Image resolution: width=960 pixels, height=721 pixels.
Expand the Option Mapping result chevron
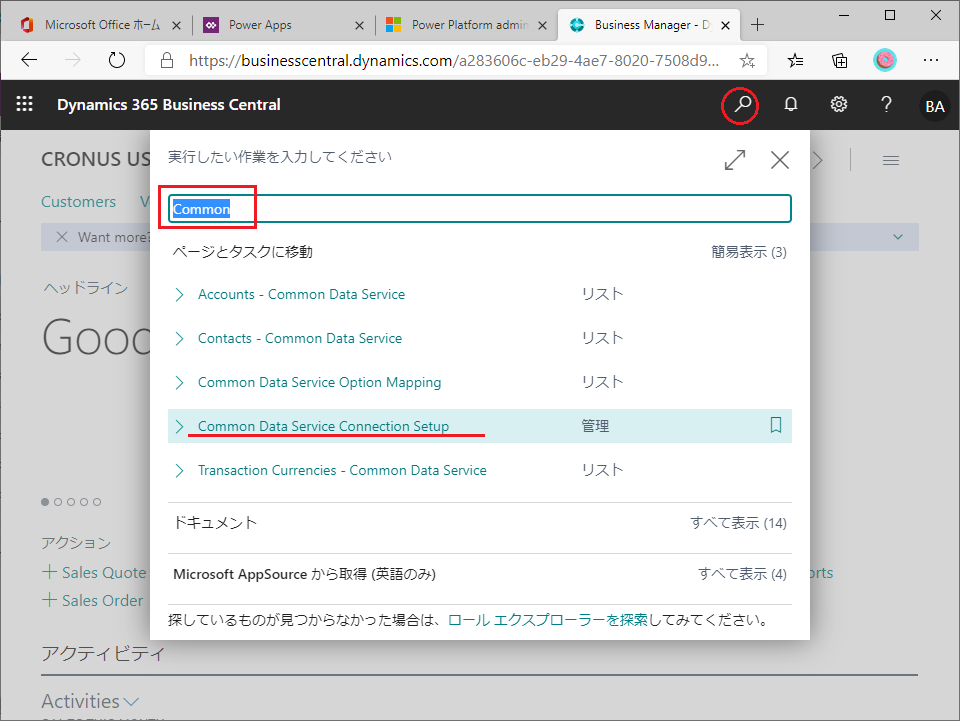pyautogui.click(x=179, y=383)
